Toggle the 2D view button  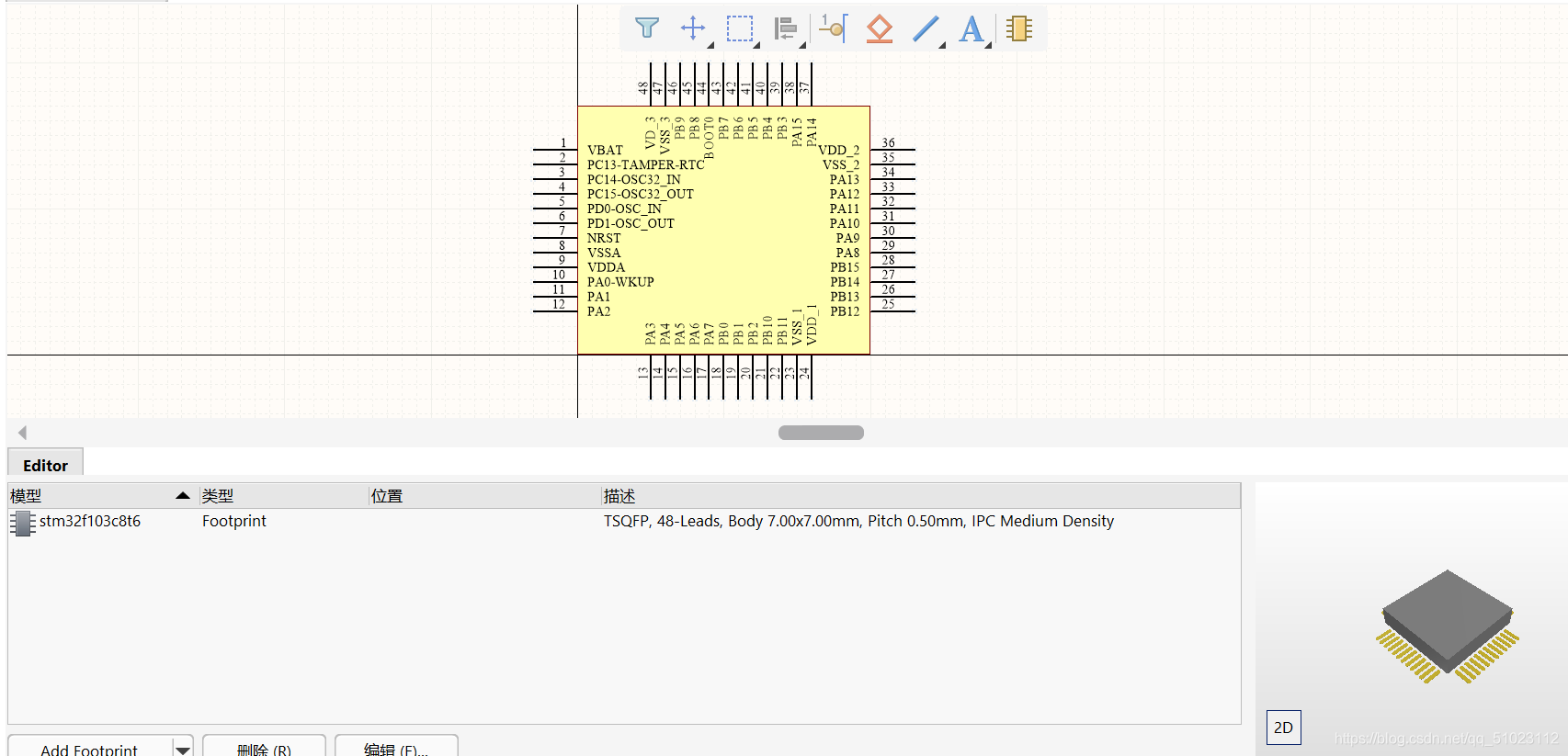(1283, 728)
